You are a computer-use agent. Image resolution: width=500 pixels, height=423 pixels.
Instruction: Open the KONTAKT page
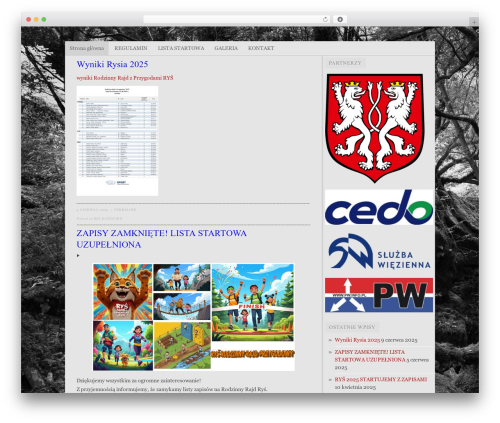tap(261, 48)
